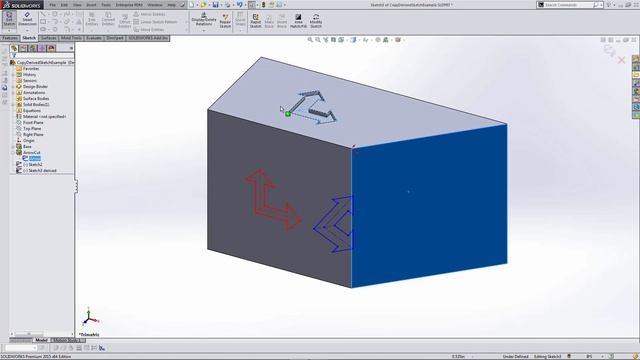Click Zoom to Fit in the view toolbar
This screenshot has height=360, width=640.
coord(310,40)
